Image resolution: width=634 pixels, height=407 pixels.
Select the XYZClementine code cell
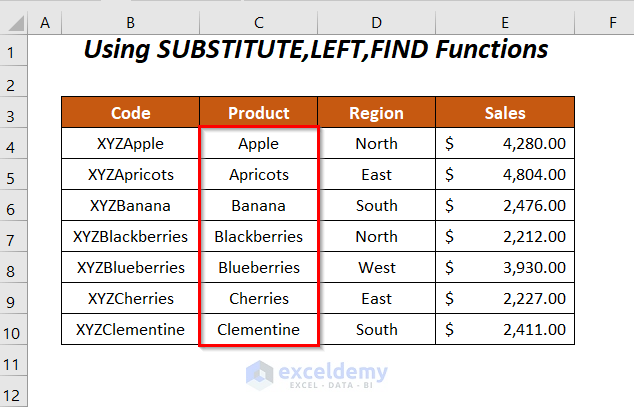(130, 330)
